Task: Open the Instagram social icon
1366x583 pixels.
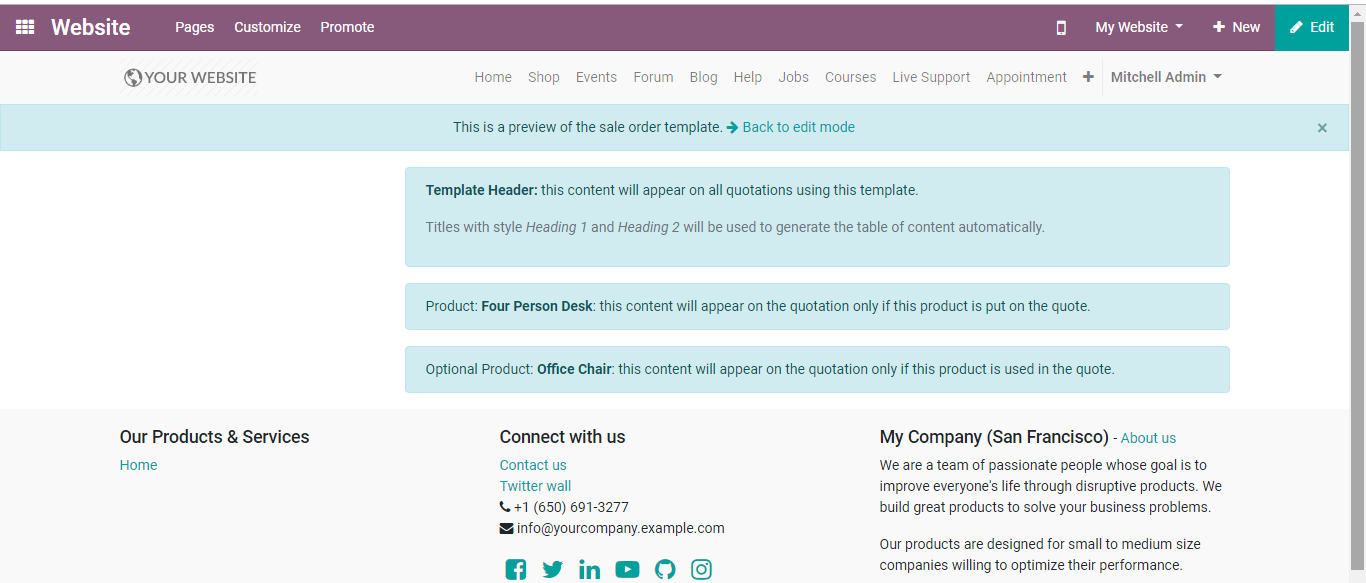Action: 702,570
